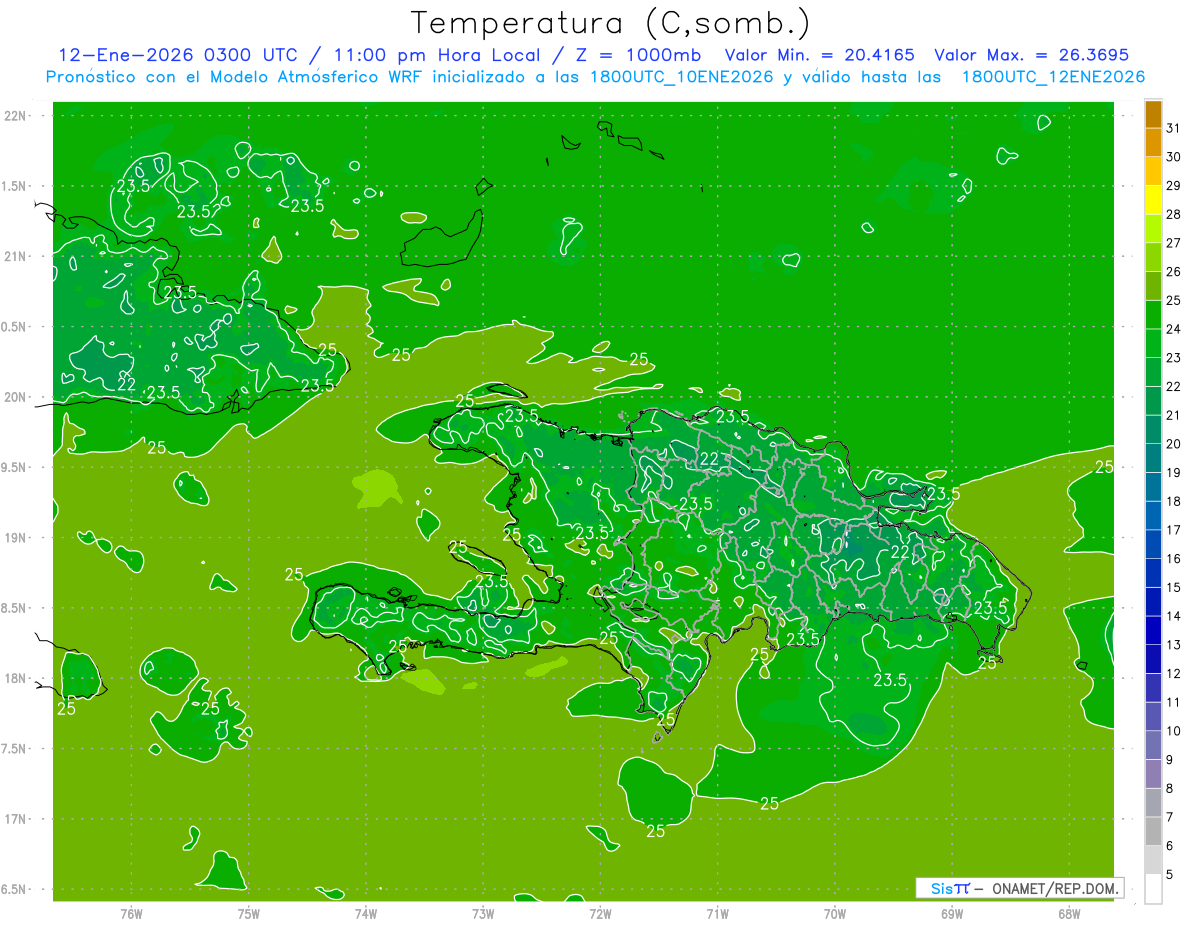Viewport: 1200px width, 927px height.
Task: Click the color scale label 31
Action: (1174, 128)
